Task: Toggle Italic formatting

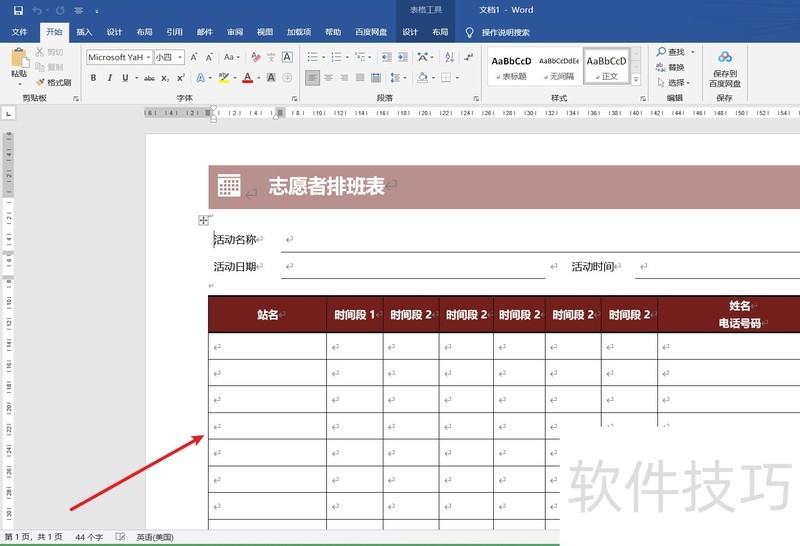Action: pos(108,77)
